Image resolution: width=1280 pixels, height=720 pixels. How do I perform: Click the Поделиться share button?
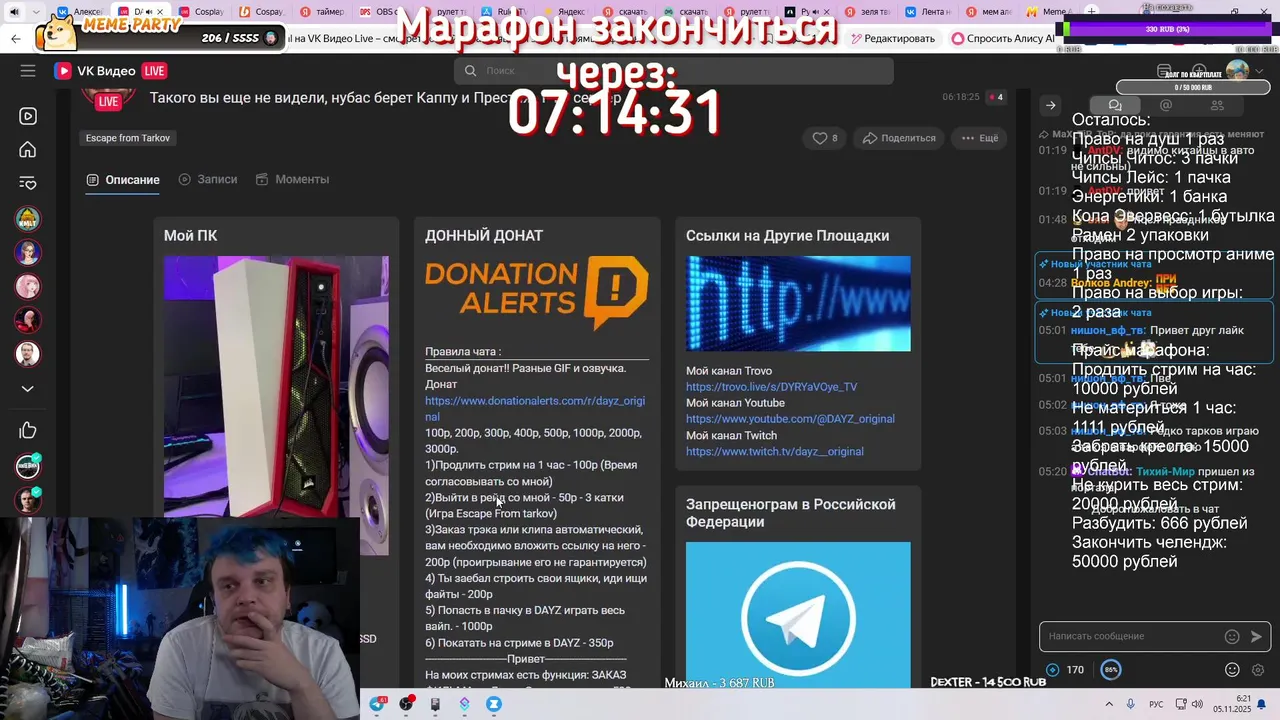pos(899,138)
